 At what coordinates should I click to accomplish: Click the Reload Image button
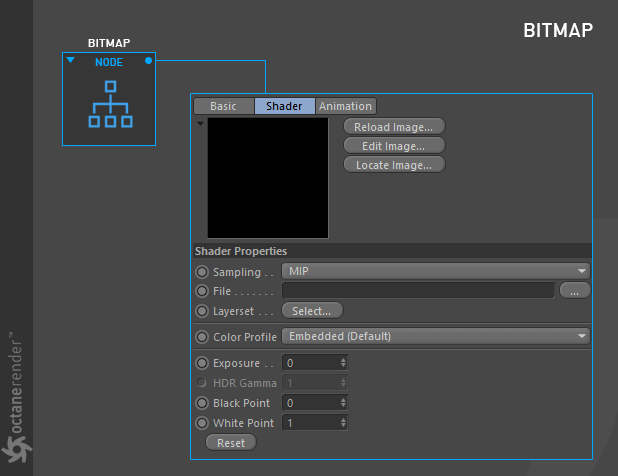(394, 127)
